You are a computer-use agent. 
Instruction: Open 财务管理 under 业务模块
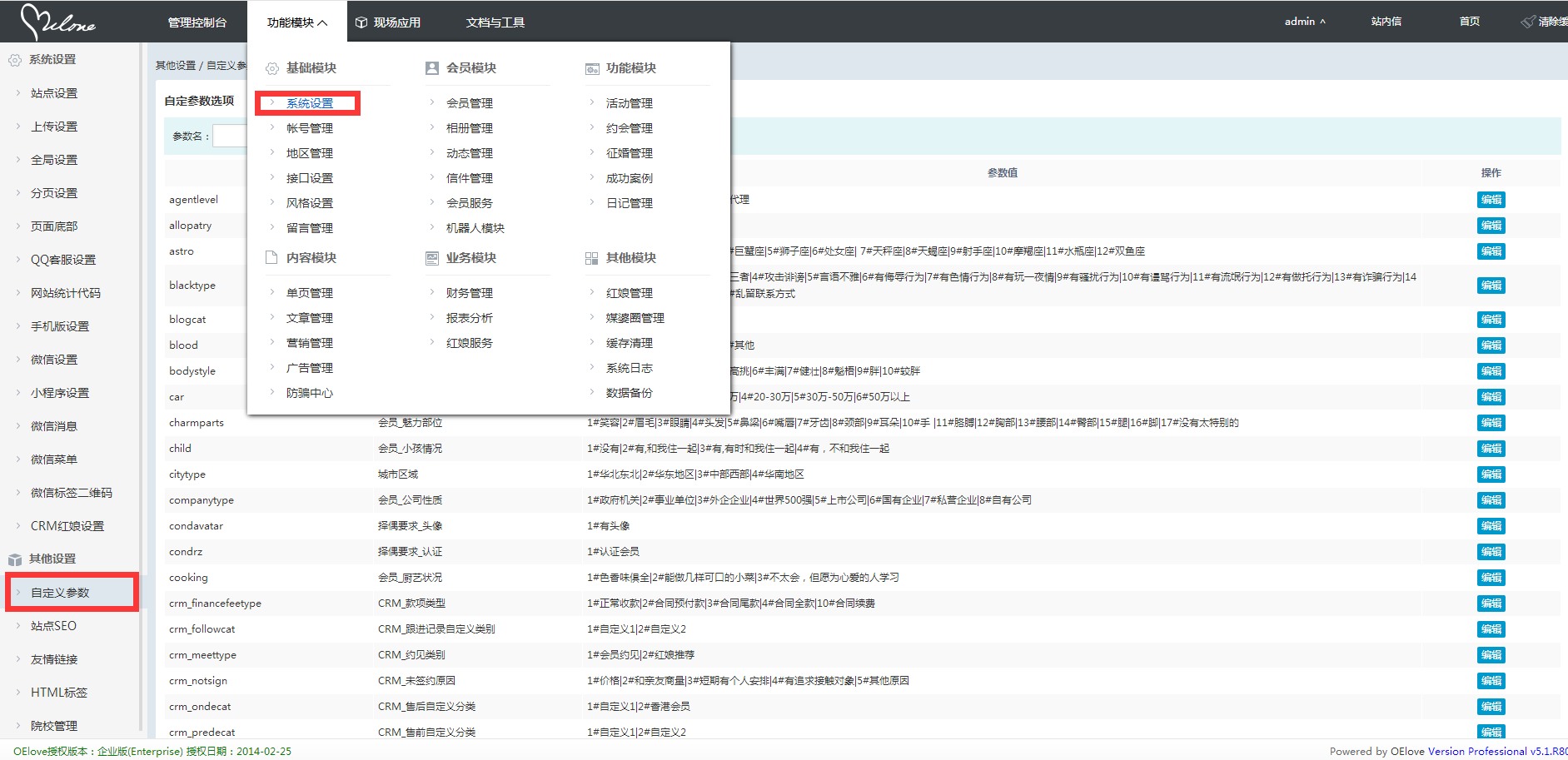coord(470,293)
